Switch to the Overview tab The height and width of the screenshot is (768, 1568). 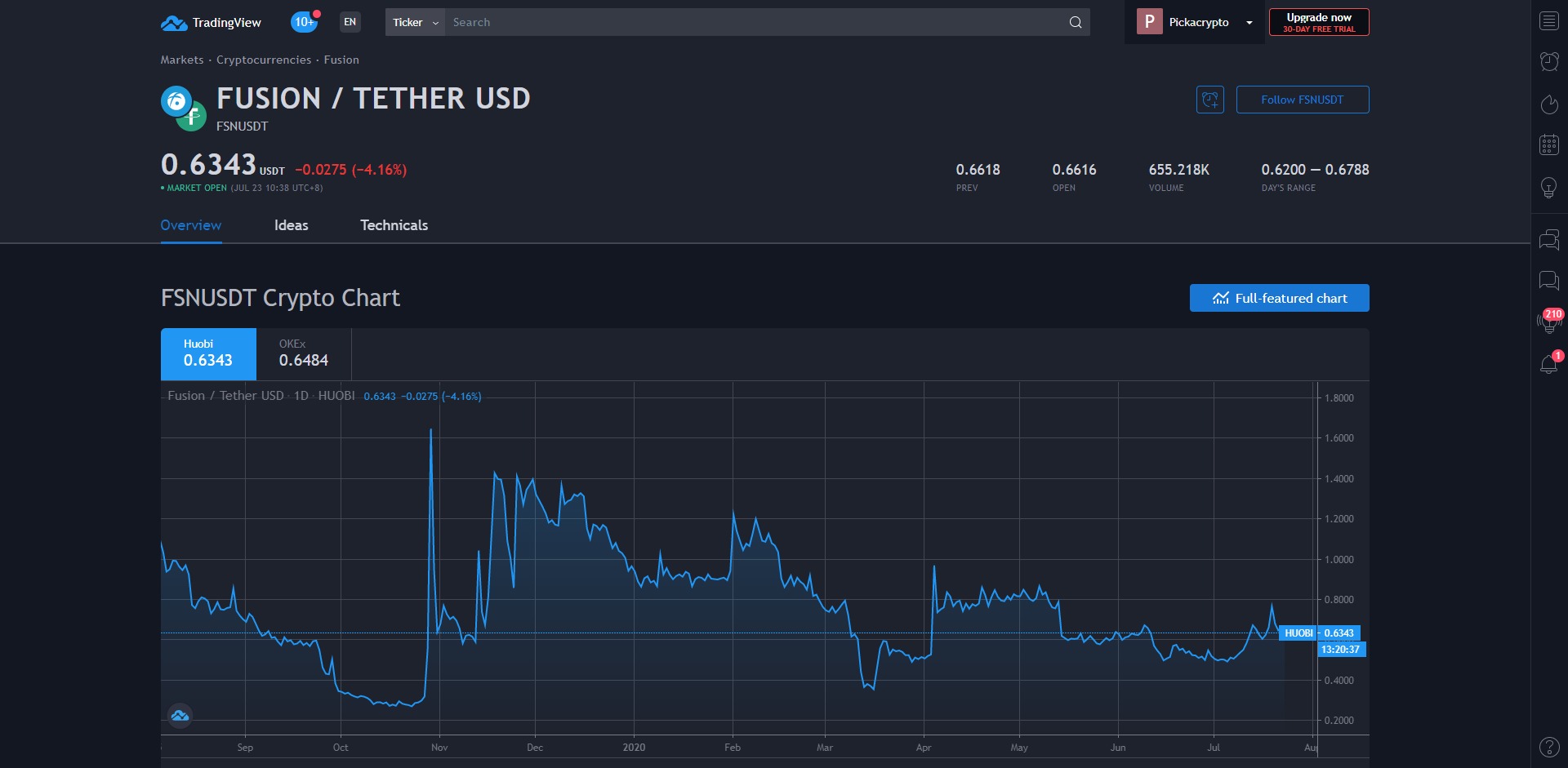(191, 225)
